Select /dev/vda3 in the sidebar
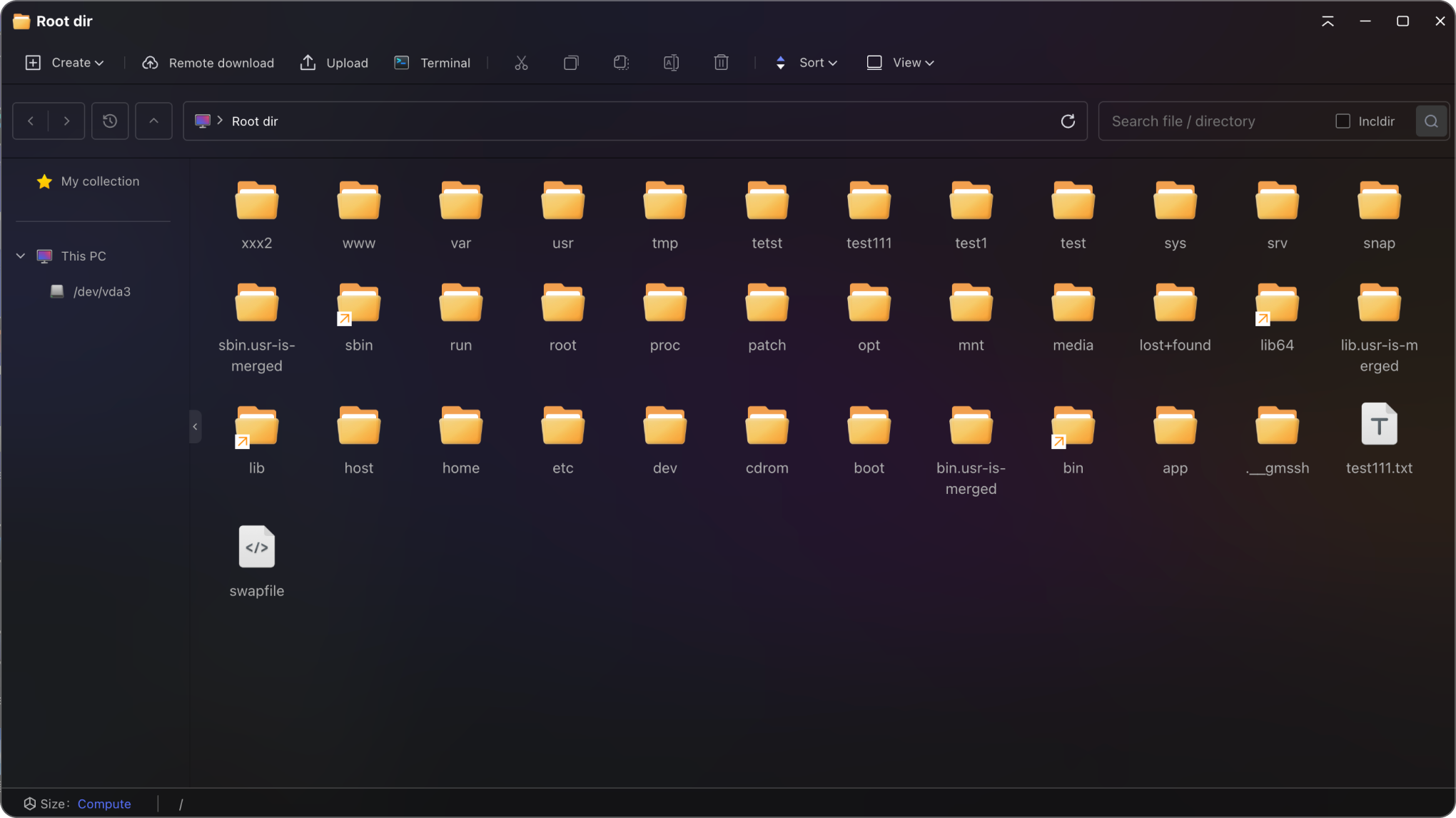The width and height of the screenshot is (1456, 818). (101, 291)
